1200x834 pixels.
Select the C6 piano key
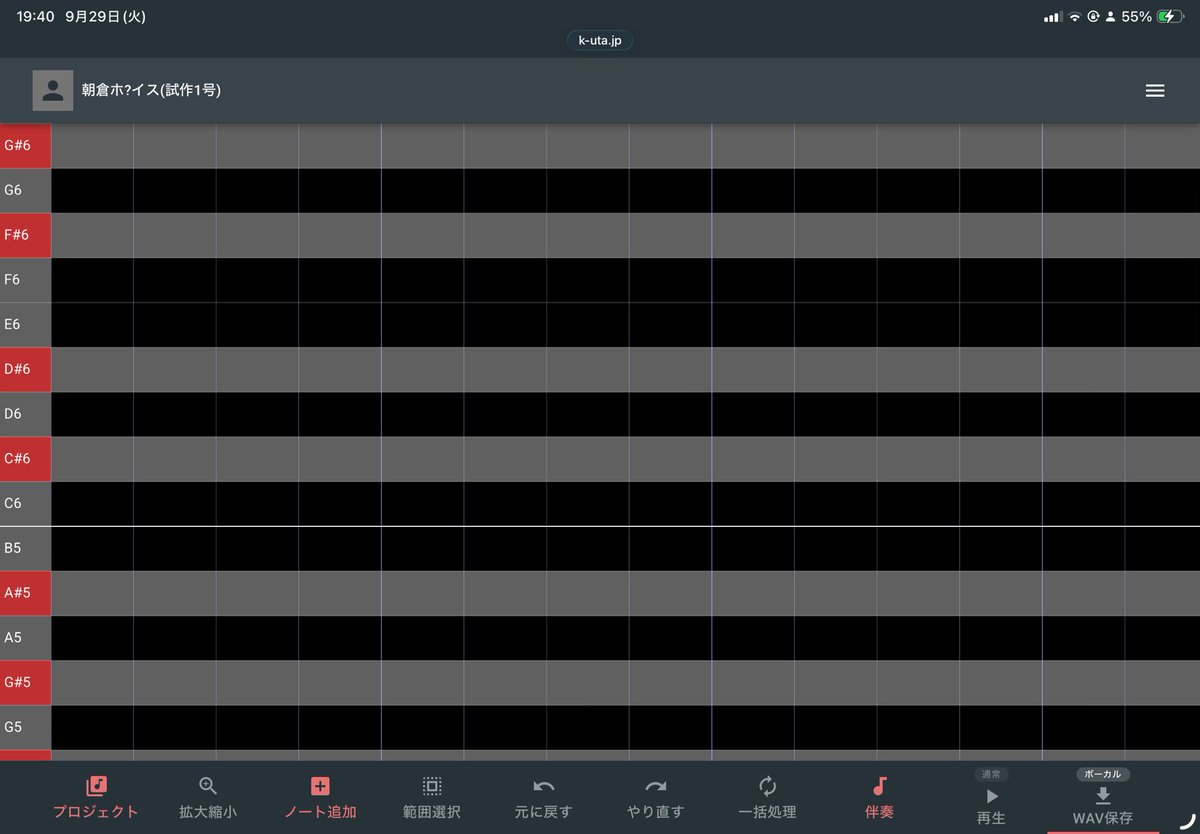click(25, 504)
